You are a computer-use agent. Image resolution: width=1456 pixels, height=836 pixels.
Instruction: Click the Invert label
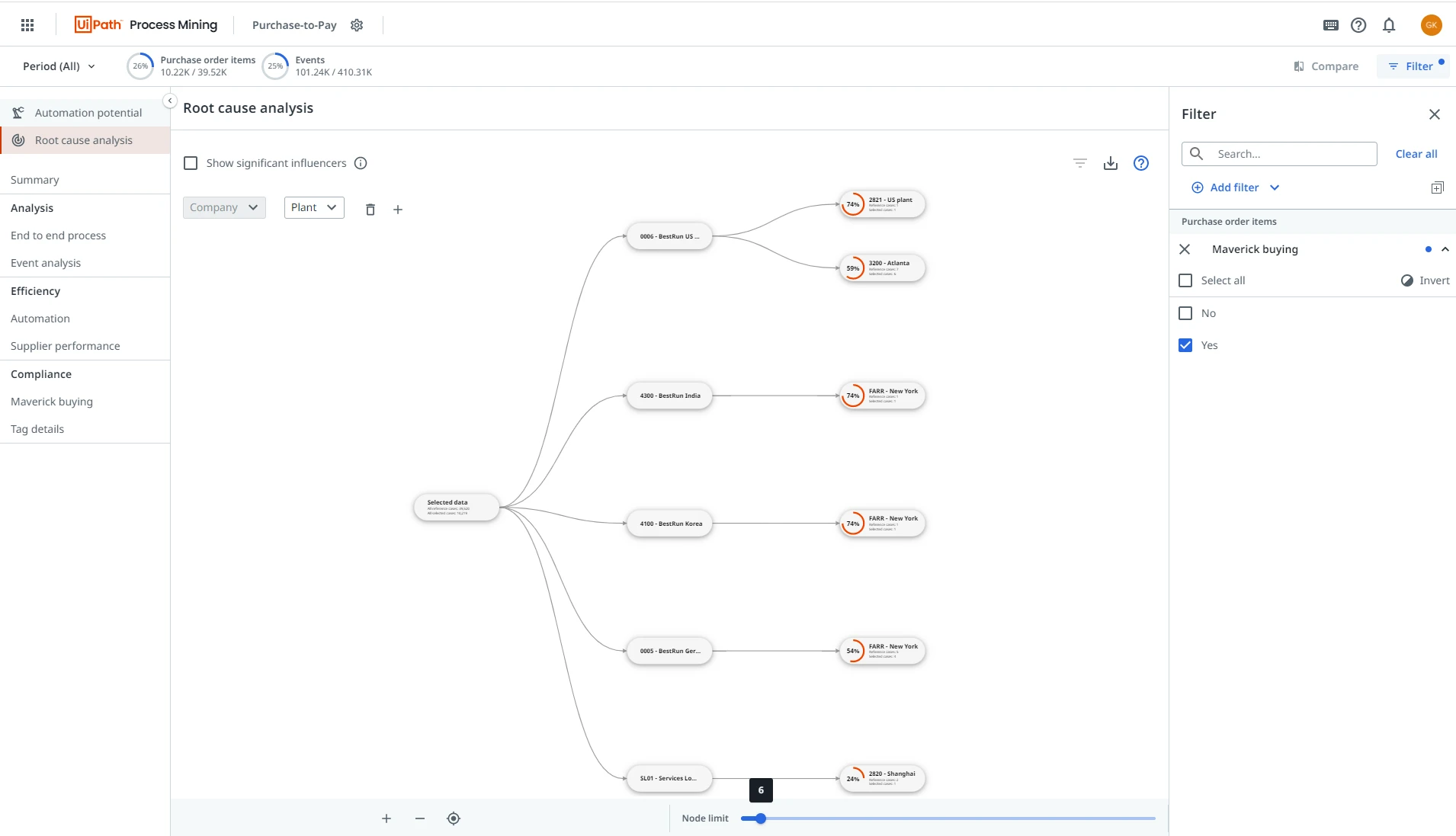(x=1435, y=280)
